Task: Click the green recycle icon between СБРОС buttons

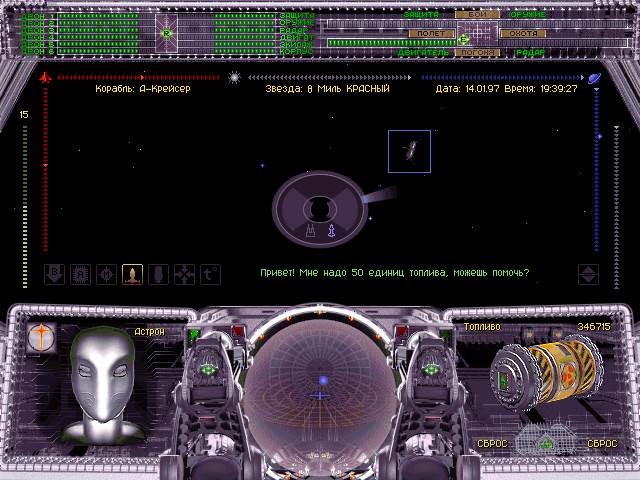Action: 546,443
